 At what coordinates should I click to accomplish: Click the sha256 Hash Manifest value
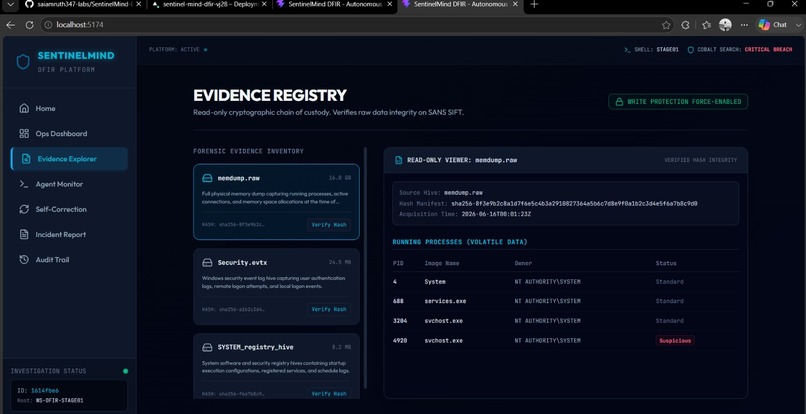[574, 204]
